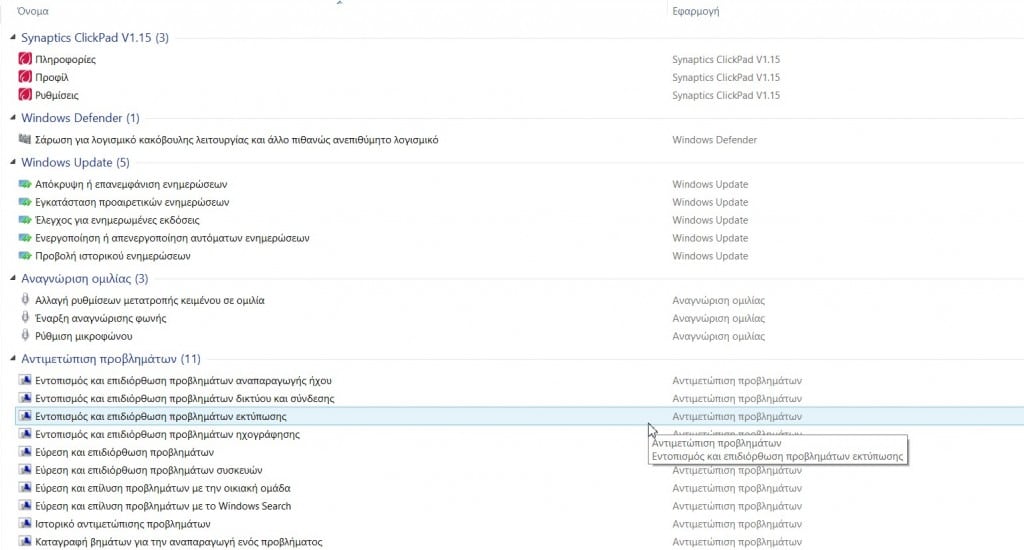Click the icon beside Εύρεση και επιδιόρθωση προβλημάτων
The width and height of the screenshot is (1024, 550).
(25, 452)
